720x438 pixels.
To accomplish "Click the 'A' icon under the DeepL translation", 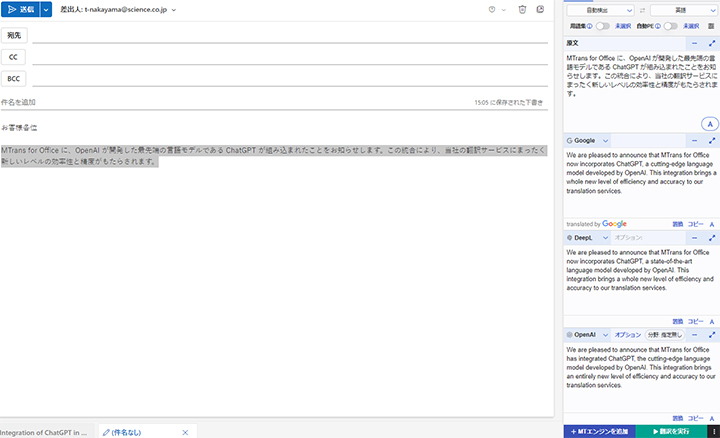I will (x=712, y=321).
